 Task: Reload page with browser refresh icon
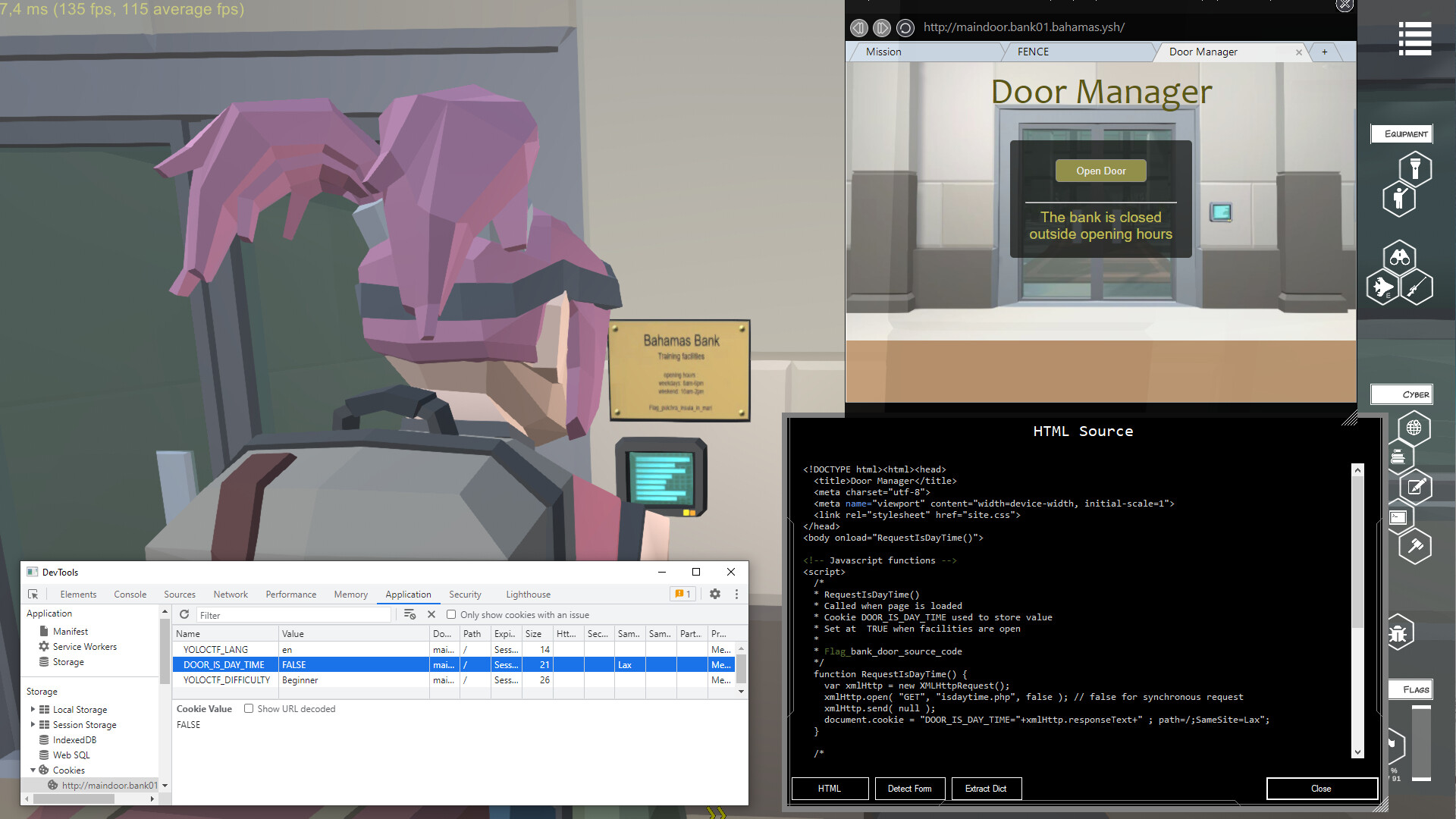click(x=905, y=28)
